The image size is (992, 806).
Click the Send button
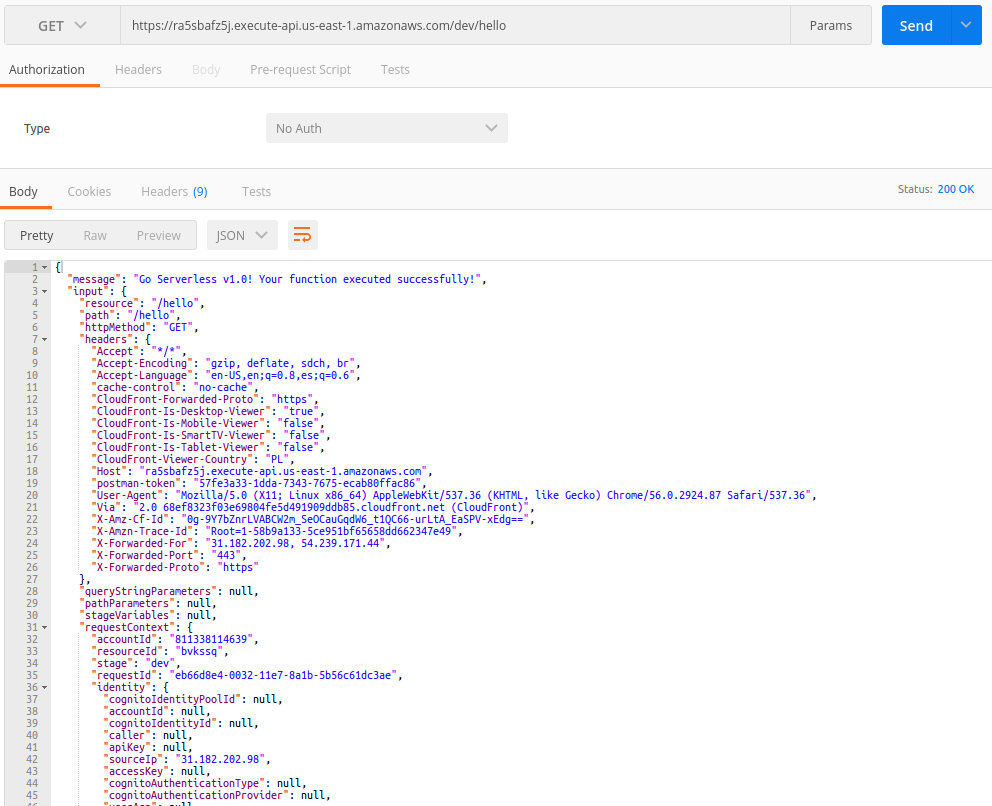coord(915,26)
